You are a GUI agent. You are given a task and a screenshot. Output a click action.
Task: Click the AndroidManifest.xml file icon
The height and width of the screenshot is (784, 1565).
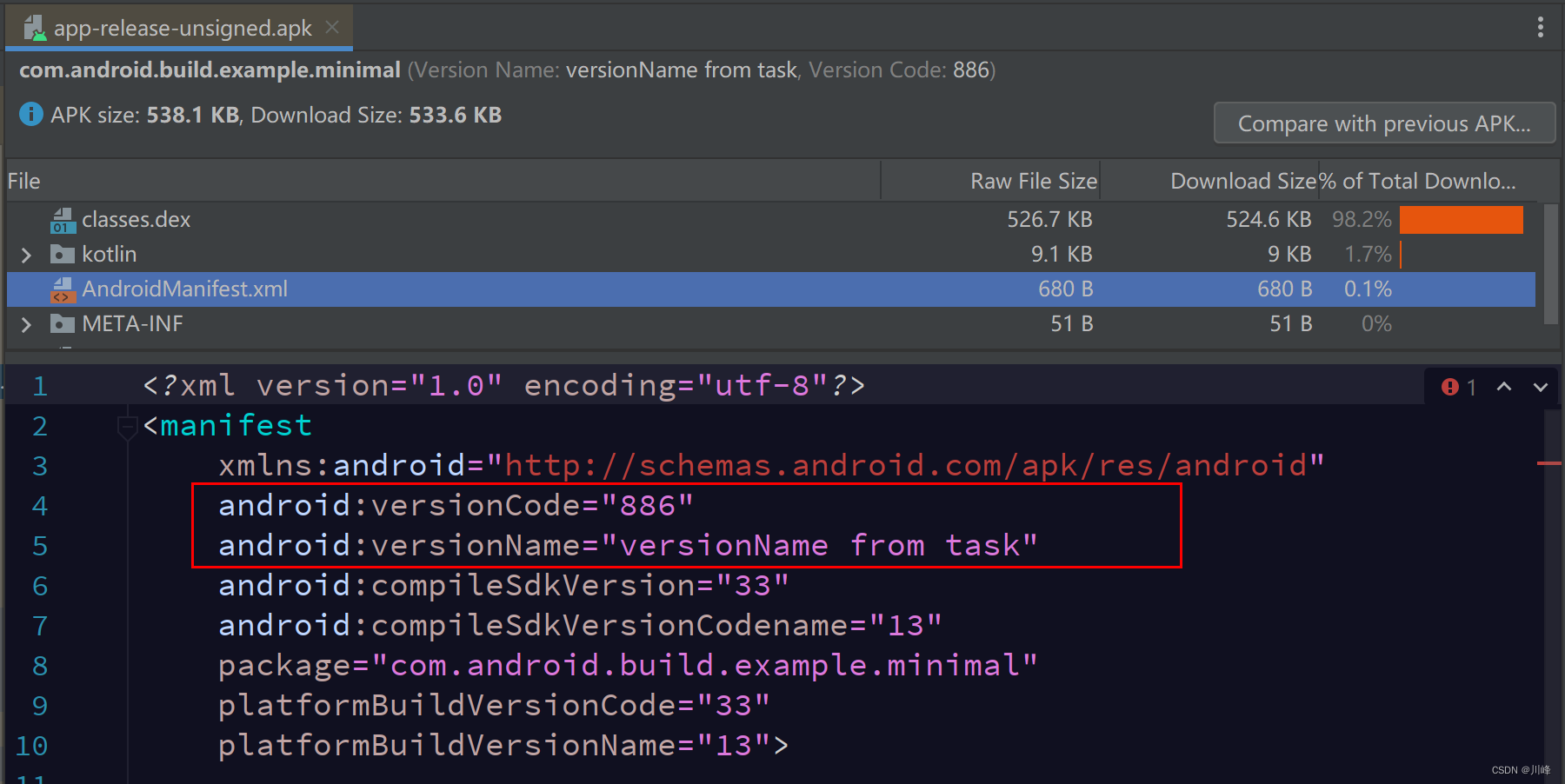point(62,289)
